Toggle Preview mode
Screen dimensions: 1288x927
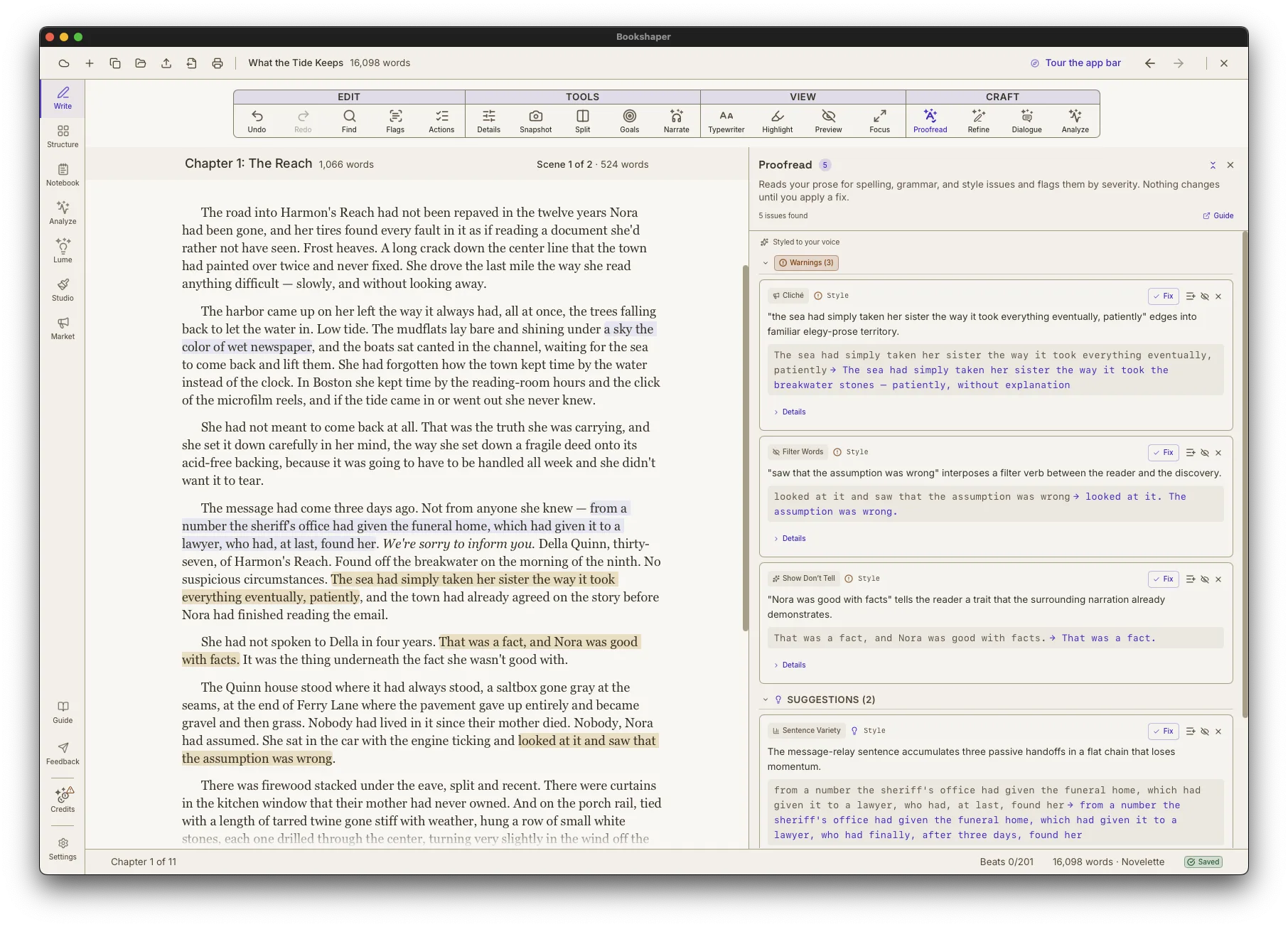pyautogui.click(x=828, y=121)
